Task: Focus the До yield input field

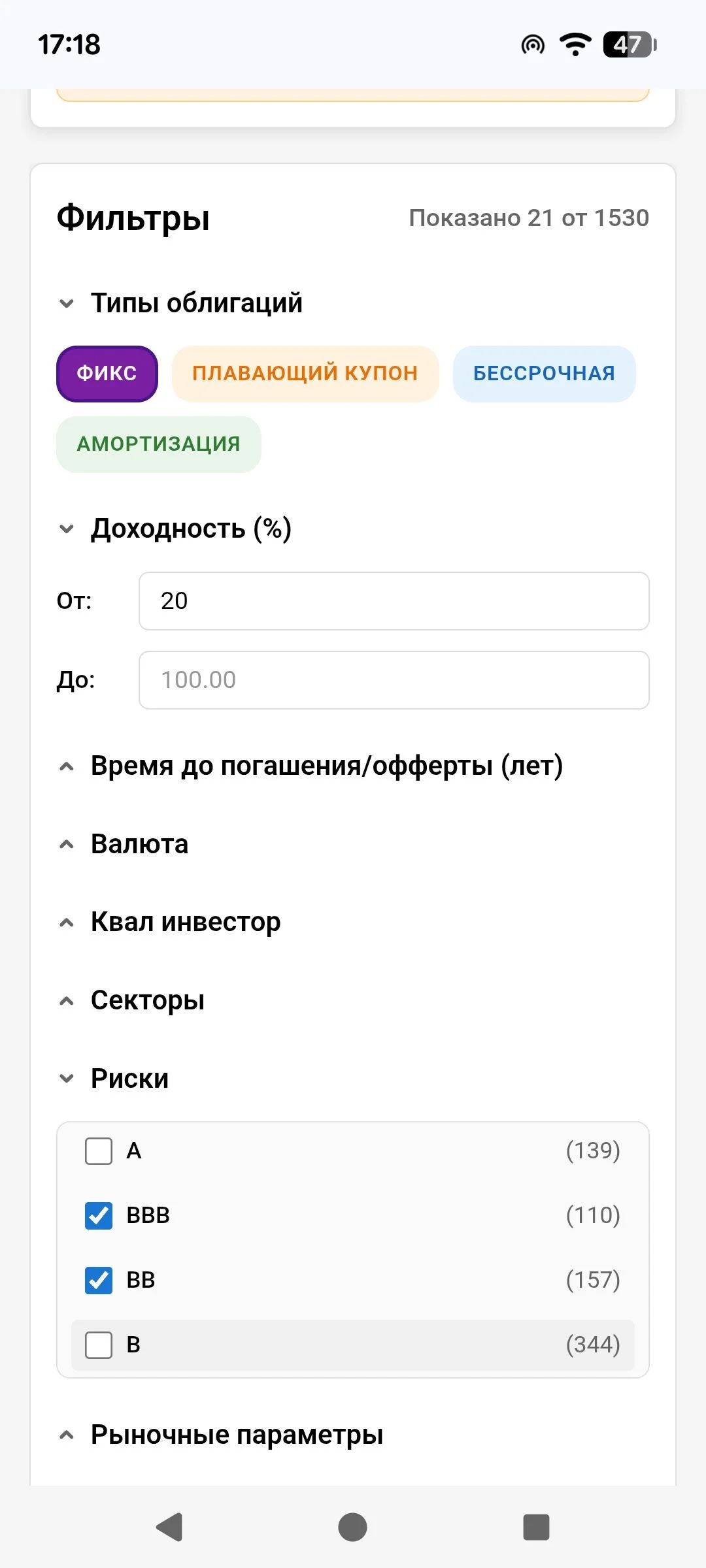Action: click(394, 679)
